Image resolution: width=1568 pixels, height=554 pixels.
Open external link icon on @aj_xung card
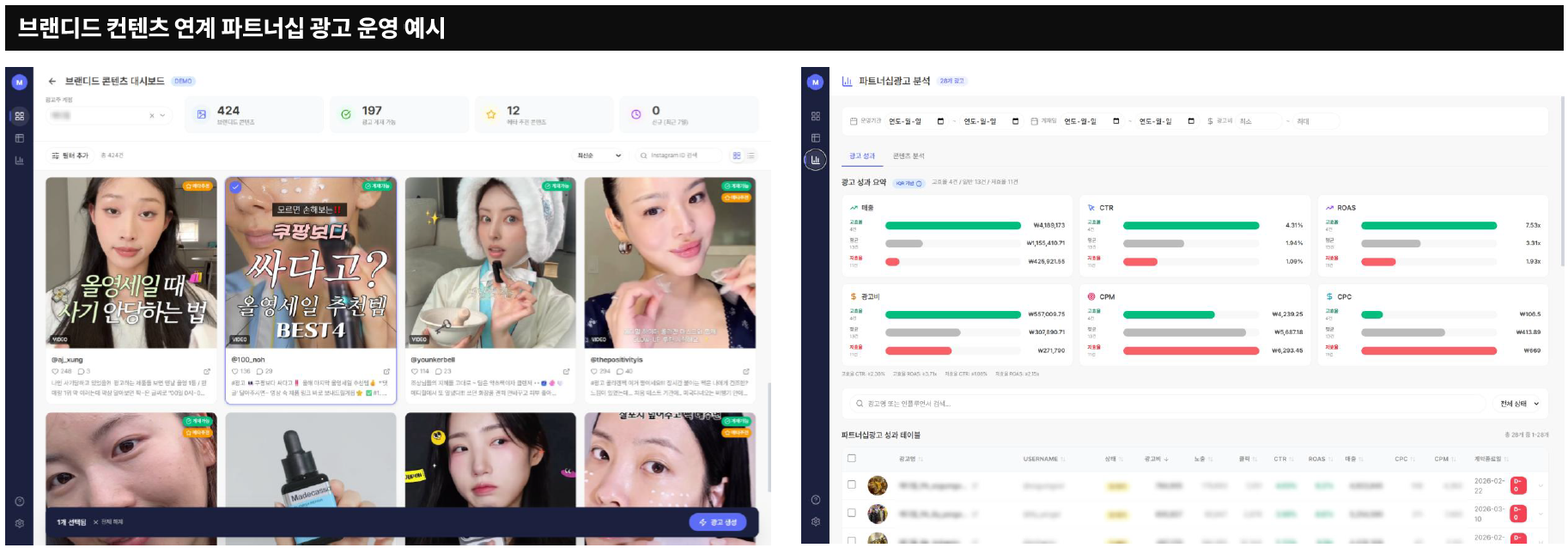[x=207, y=372]
